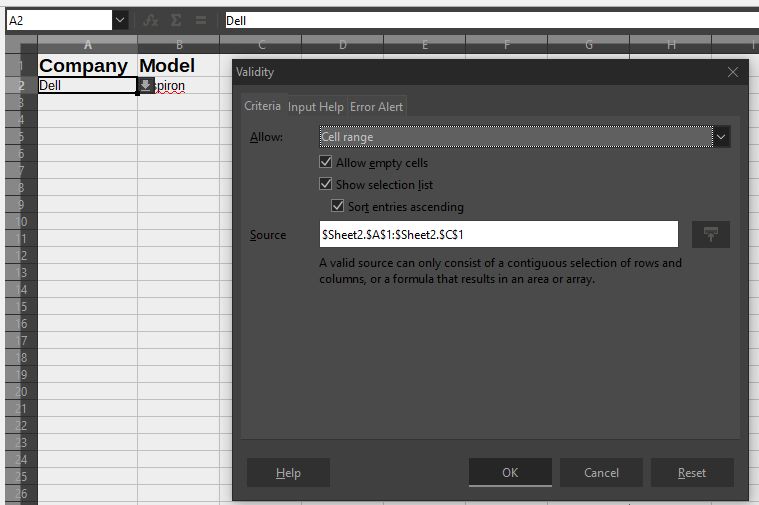The height and width of the screenshot is (505, 759).
Task: Click the Model header cell
Action: pos(179,65)
